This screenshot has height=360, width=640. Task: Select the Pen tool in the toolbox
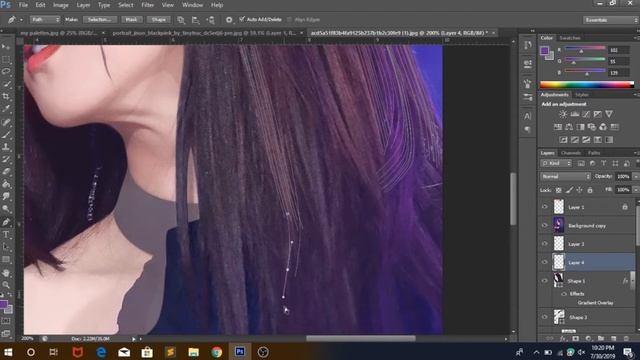(6, 222)
